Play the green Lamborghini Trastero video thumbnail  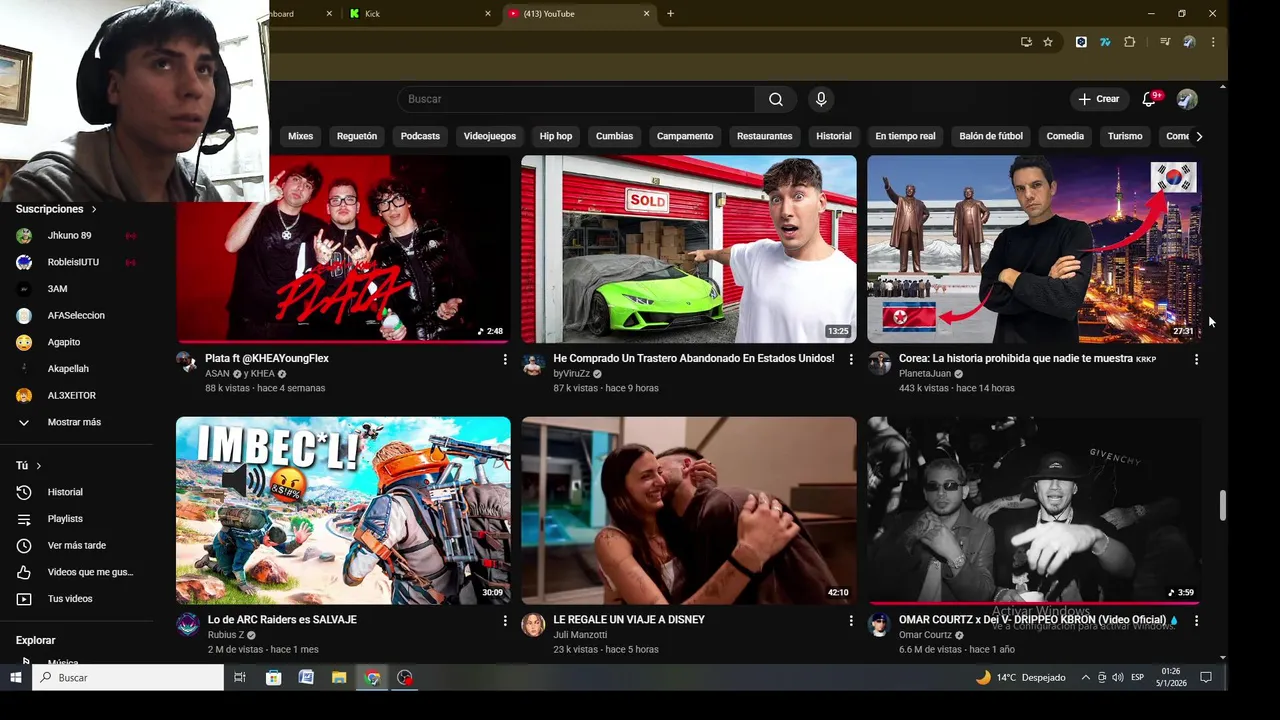point(689,249)
